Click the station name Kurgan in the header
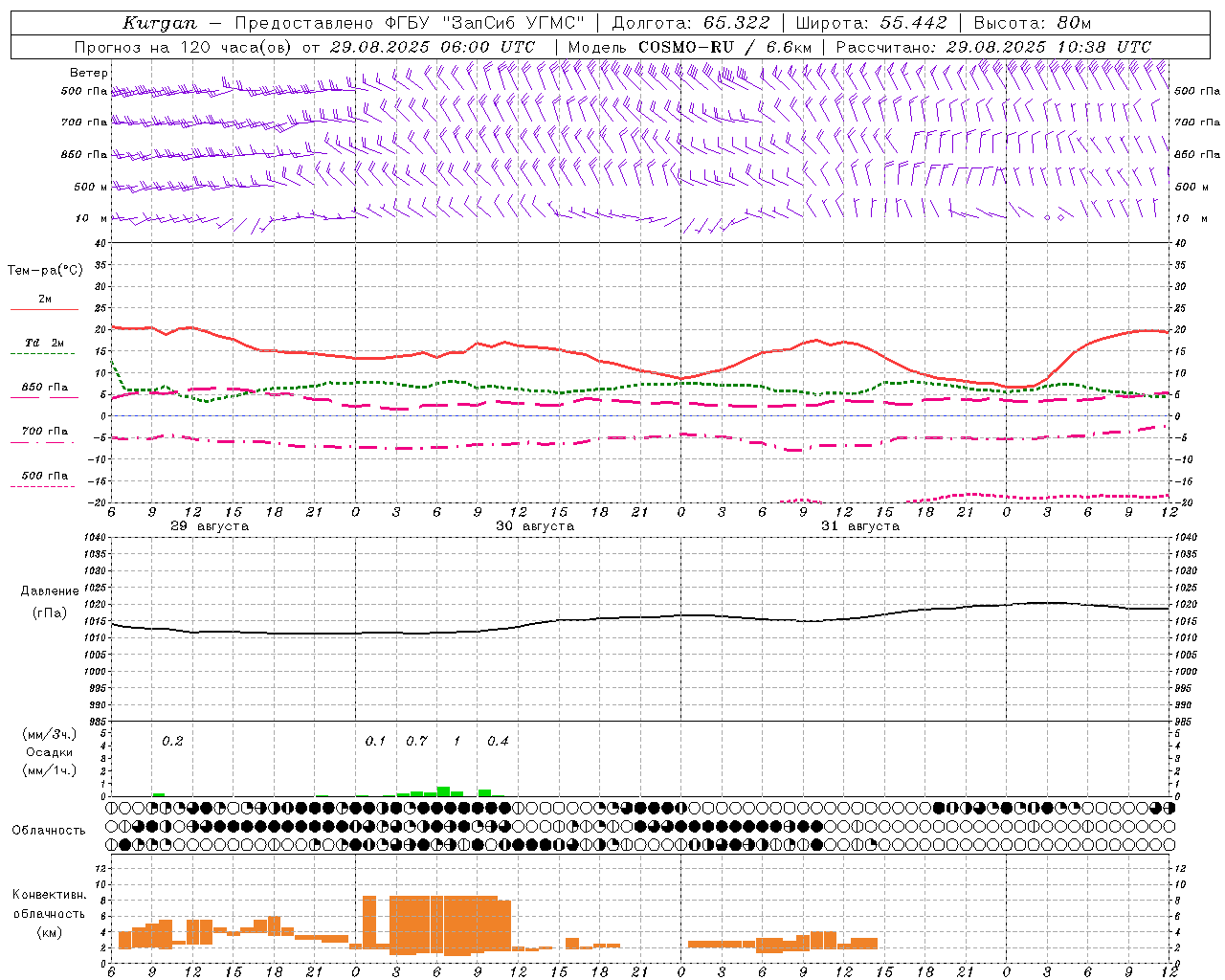This screenshot has height=980, width=1225. [159, 23]
